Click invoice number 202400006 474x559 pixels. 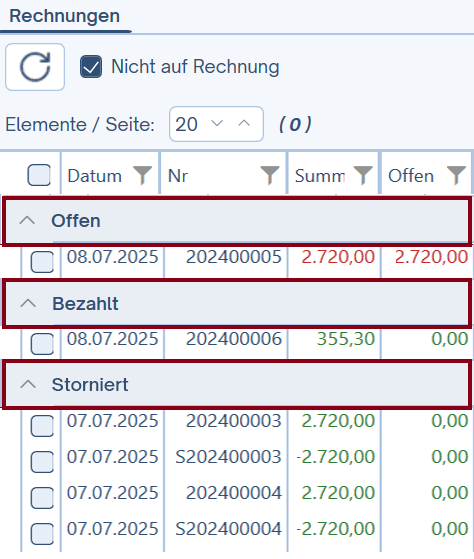234,339
